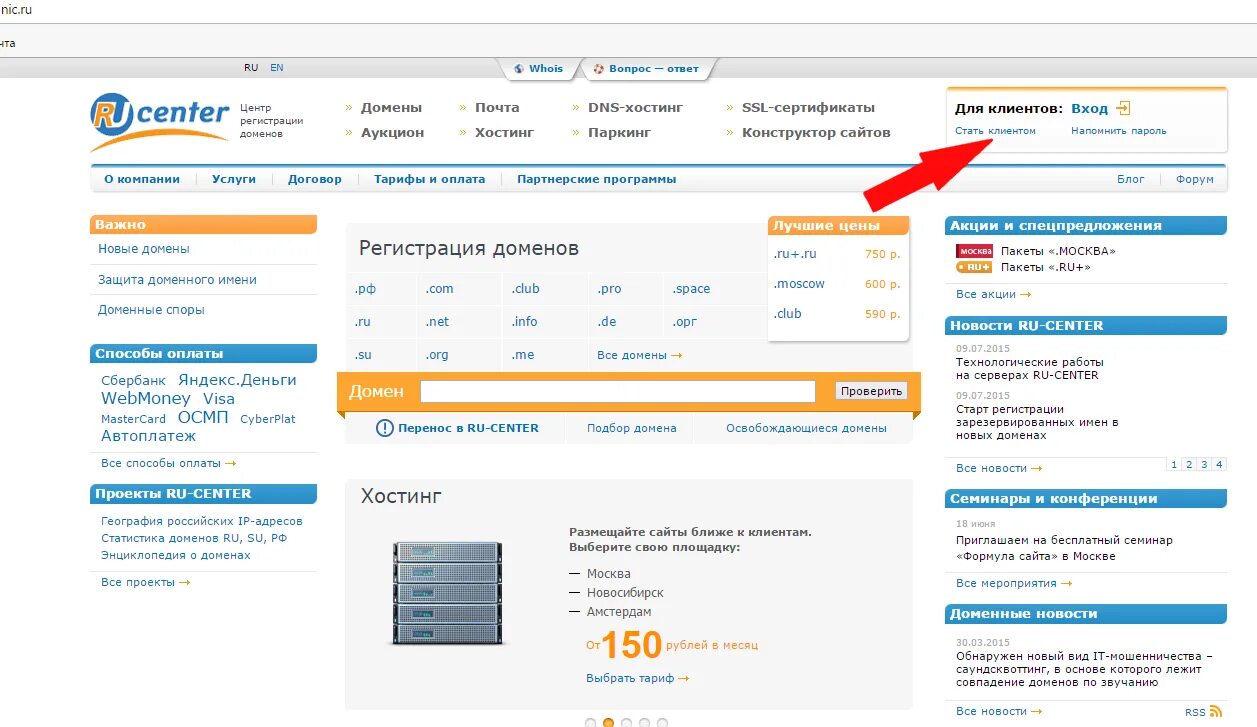Open the Подбор домена tab
The image size is (1257, 727).
pos(632,428)
